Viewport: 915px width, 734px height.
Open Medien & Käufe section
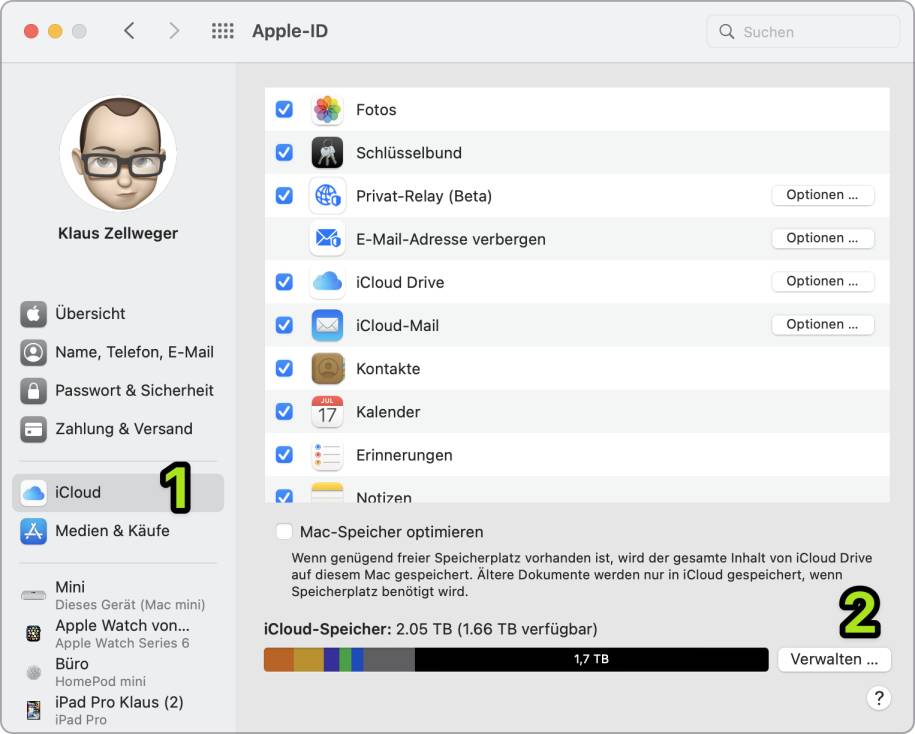[118, 532]
